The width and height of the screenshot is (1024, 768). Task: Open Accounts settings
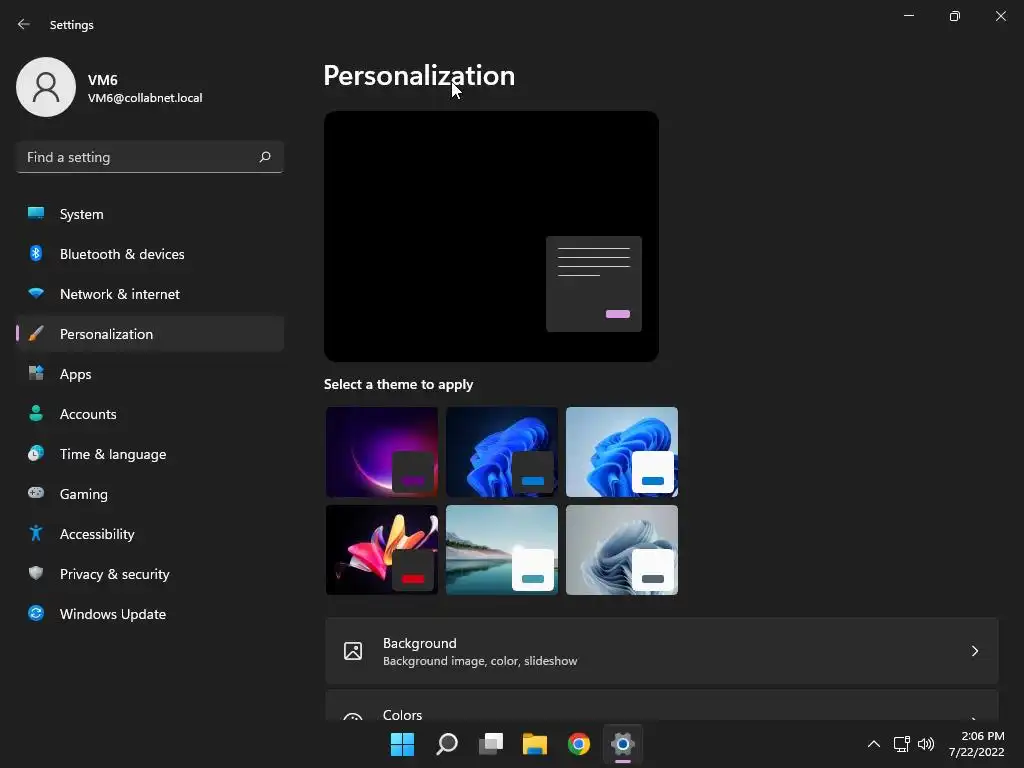coord(150,414)
